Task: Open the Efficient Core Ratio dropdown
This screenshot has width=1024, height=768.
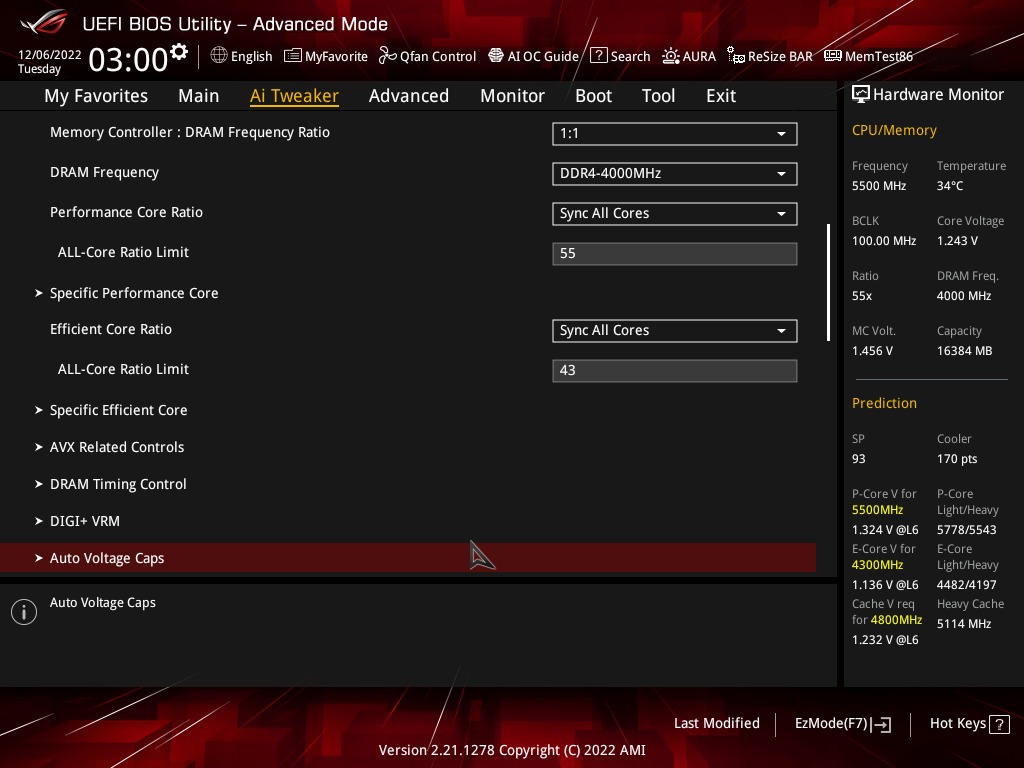Action: pyautogui.click(x=675, y=330)
